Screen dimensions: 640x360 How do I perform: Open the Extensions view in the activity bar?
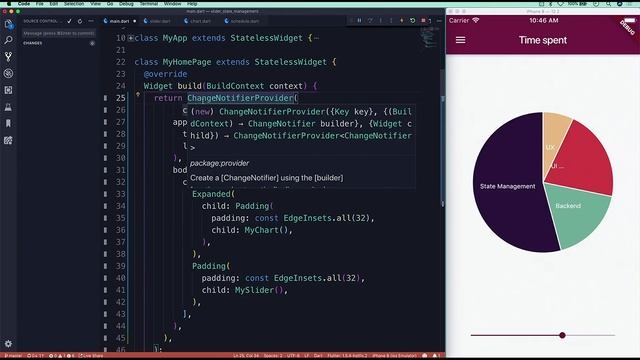(x=9, y=90)
